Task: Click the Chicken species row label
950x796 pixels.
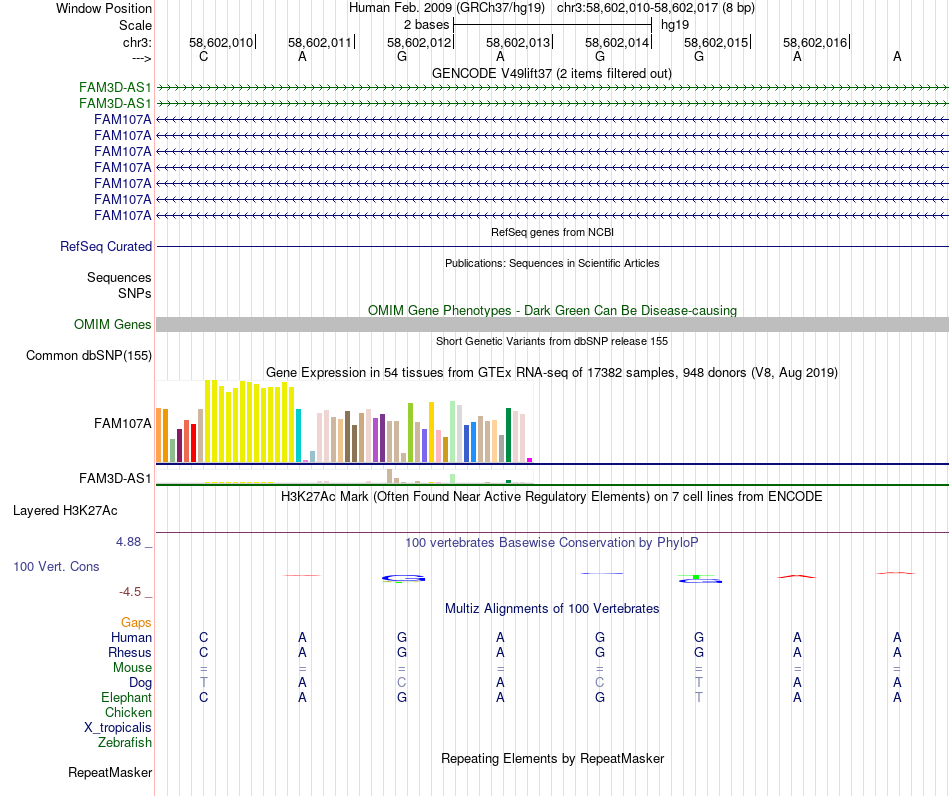Action: coord(128,712)
